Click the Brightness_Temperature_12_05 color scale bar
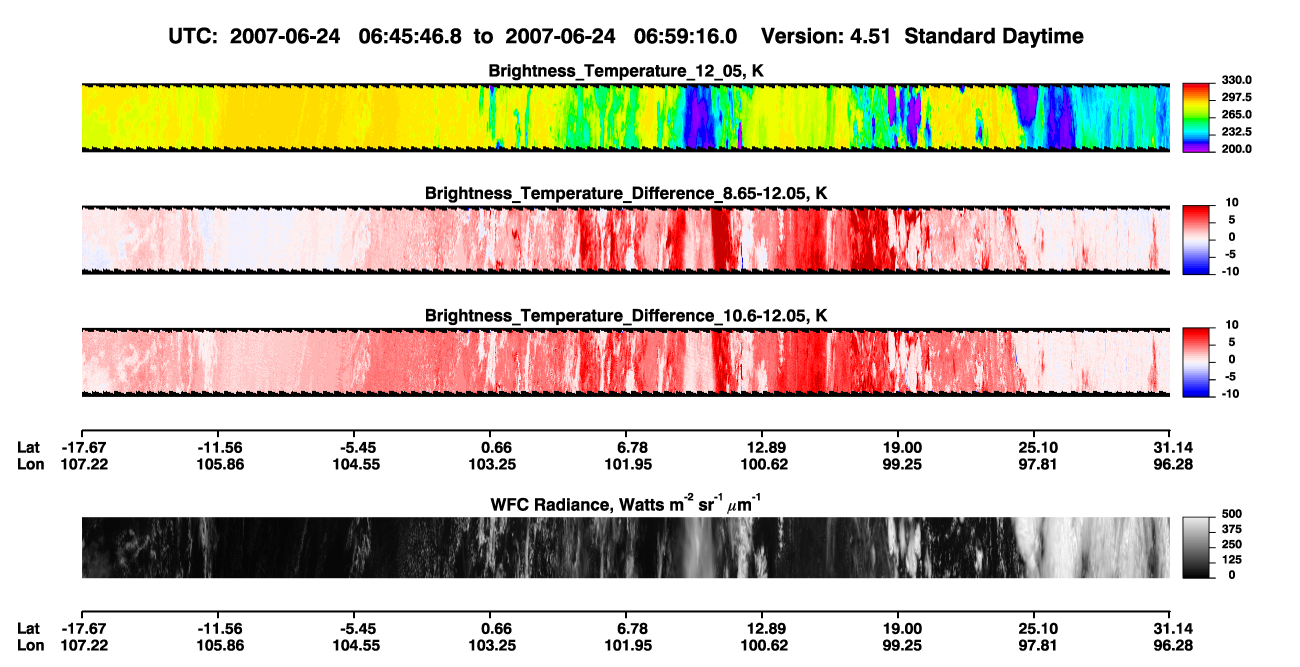1300x667 pixels. (x=1195, y=118)
